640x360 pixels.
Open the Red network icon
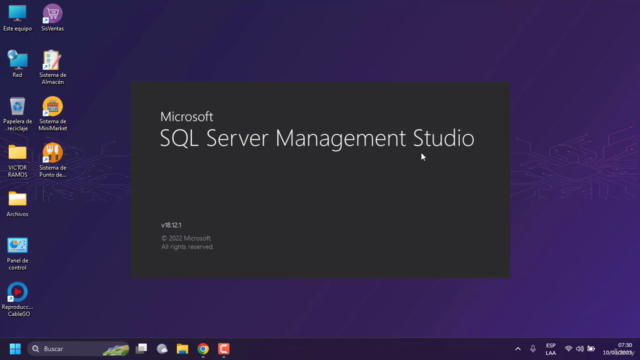pyautogui.click(x=17, y=64)
